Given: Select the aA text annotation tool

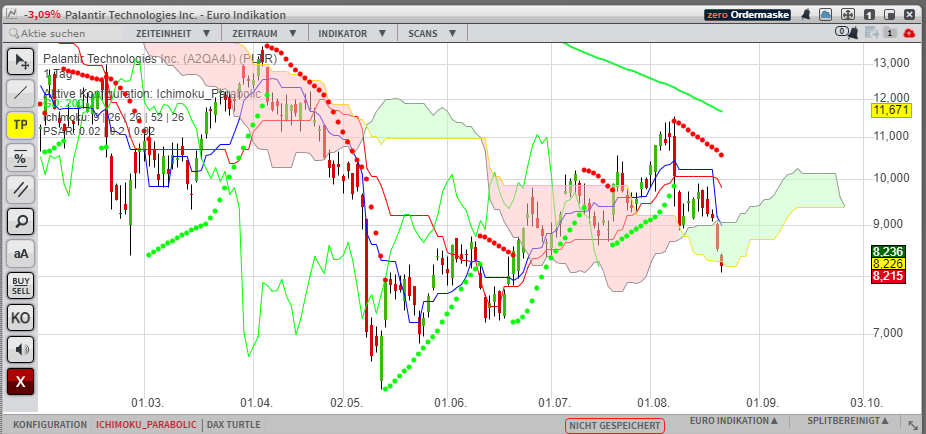Looking at the screenshot, I should 21,253.
